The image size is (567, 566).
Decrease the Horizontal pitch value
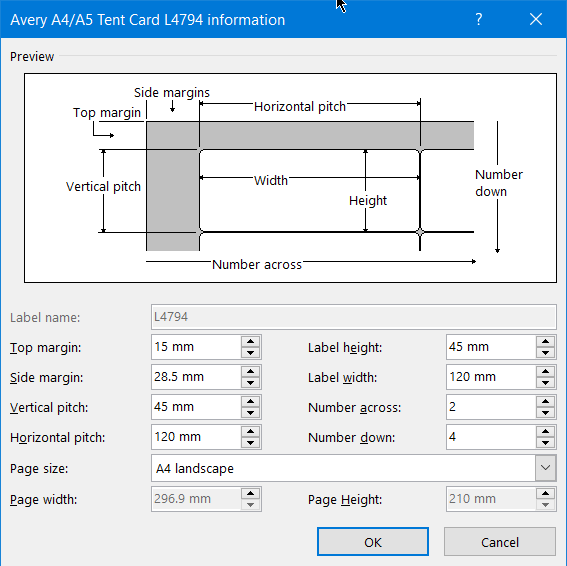pyautogui.click(x=251, y=443)
